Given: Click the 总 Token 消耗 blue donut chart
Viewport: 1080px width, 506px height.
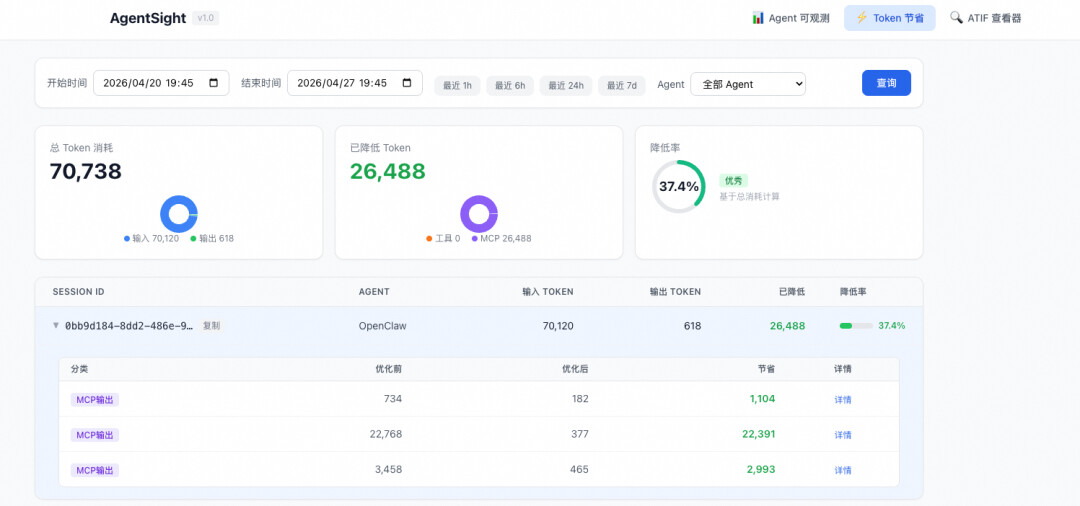Looking at the screenshot, I should 179,214.
